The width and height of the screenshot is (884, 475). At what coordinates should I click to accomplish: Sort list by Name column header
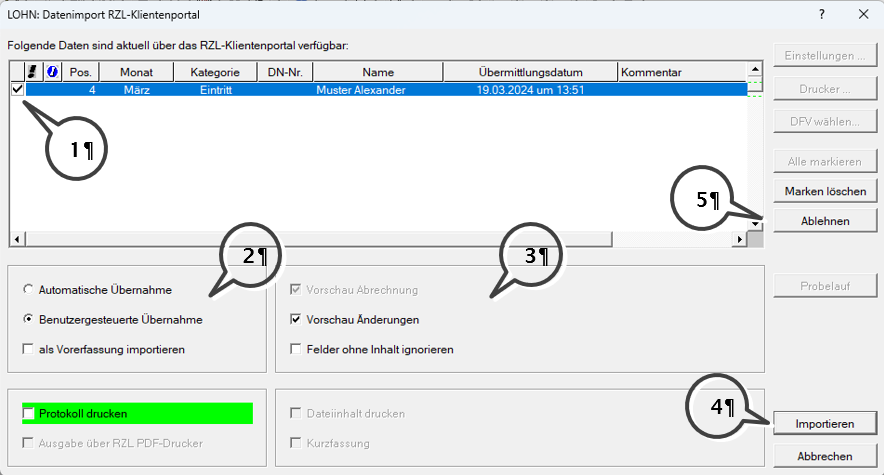point(378,72)
